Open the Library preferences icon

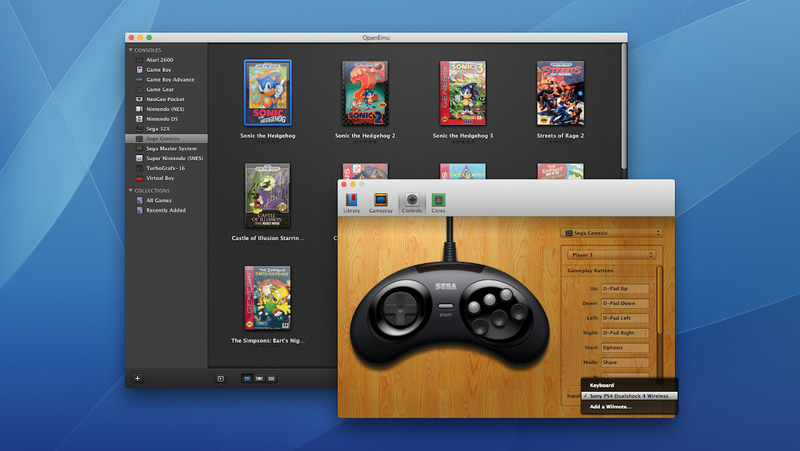[x=352, y=203]
